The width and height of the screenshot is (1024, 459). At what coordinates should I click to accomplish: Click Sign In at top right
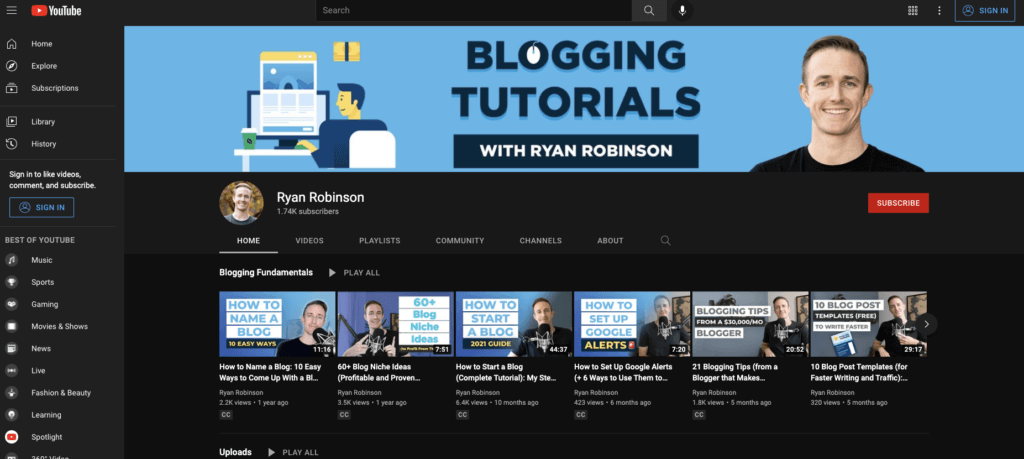pyautogui.click(x=984, y=10)
